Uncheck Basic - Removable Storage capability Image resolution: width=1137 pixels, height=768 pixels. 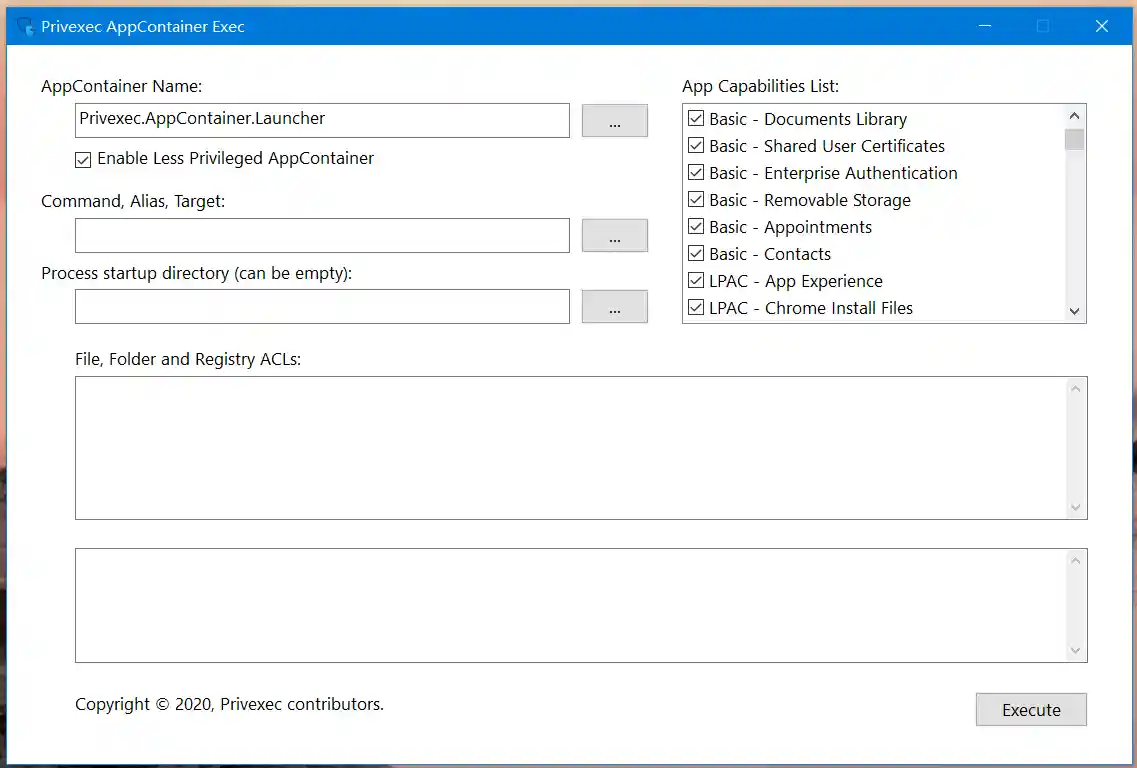(x=695, y=199)
